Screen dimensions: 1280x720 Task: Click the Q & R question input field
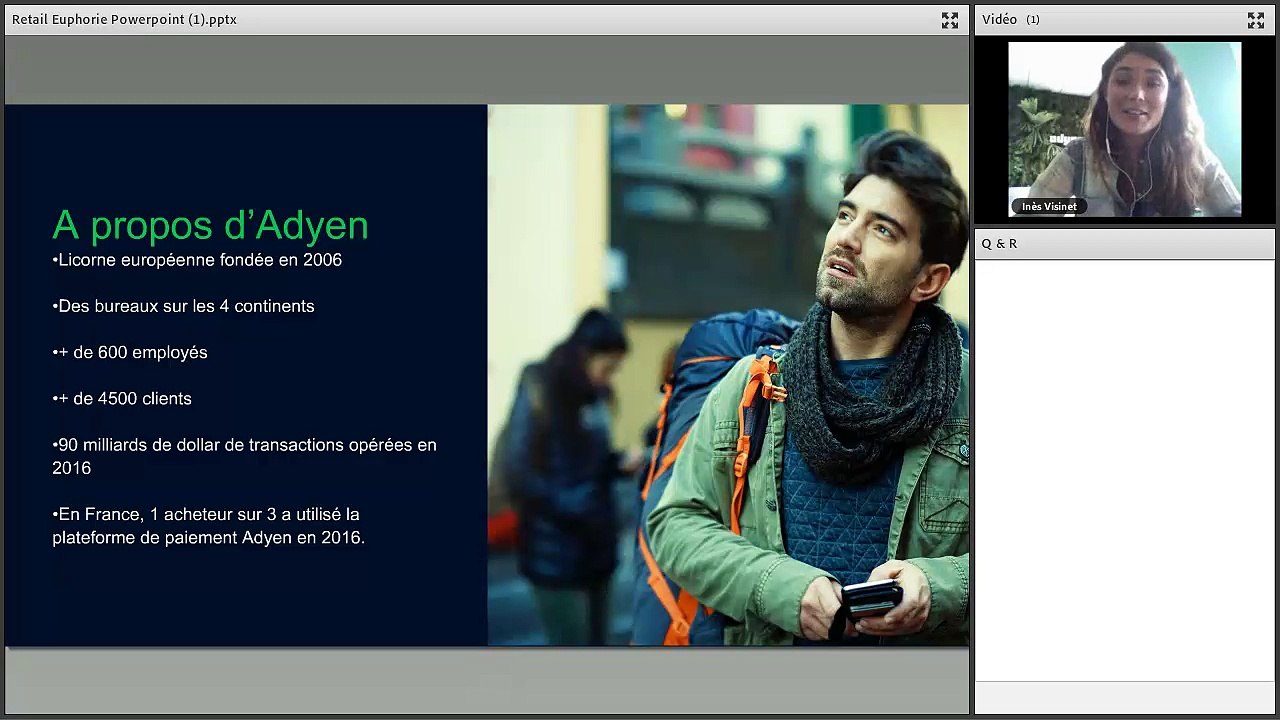[1125, 696]
